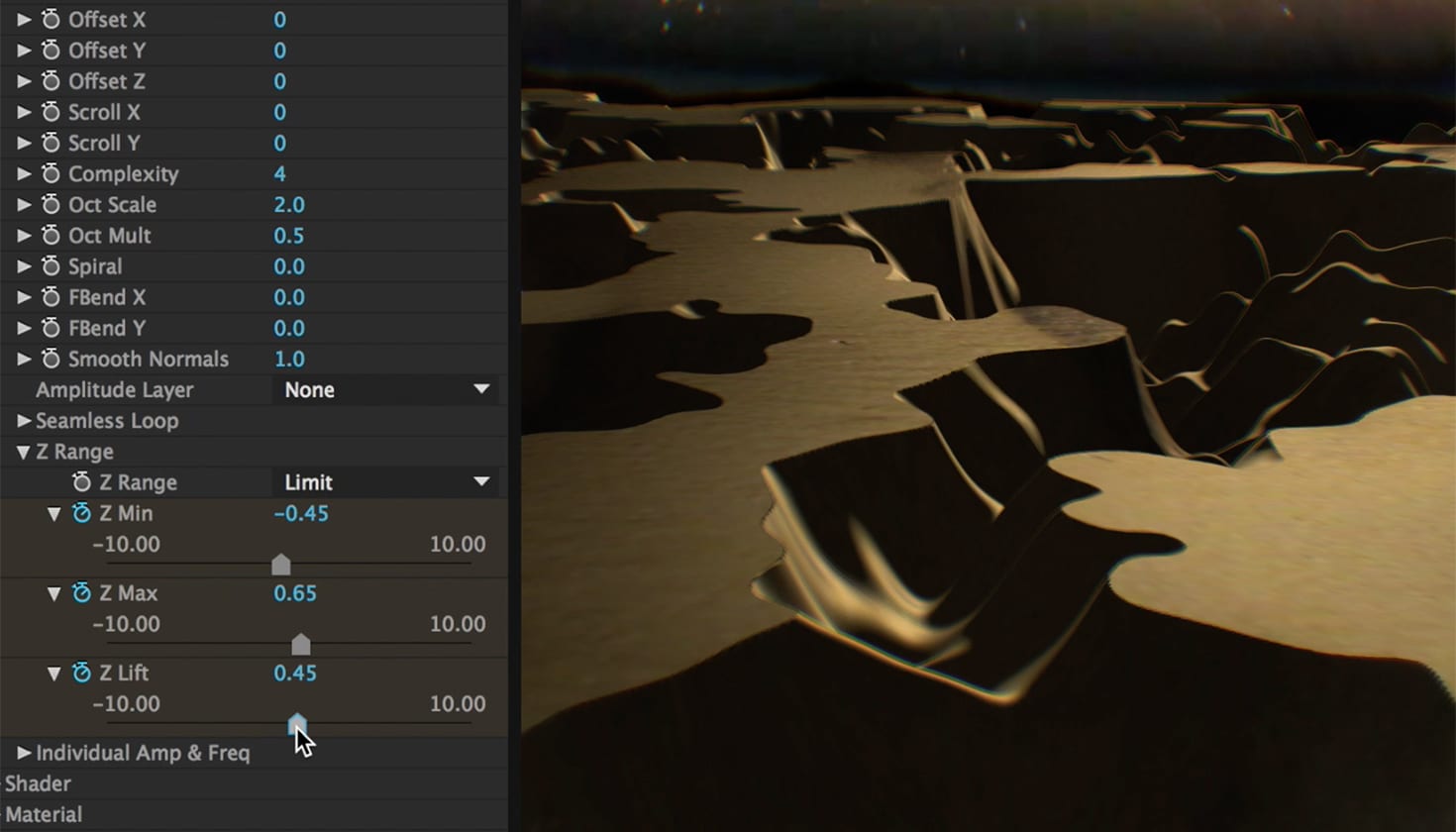Toggle the FBend X stopwatch
The width and height of the screenshot is (1456, 832).
click(x=51, y=297)
